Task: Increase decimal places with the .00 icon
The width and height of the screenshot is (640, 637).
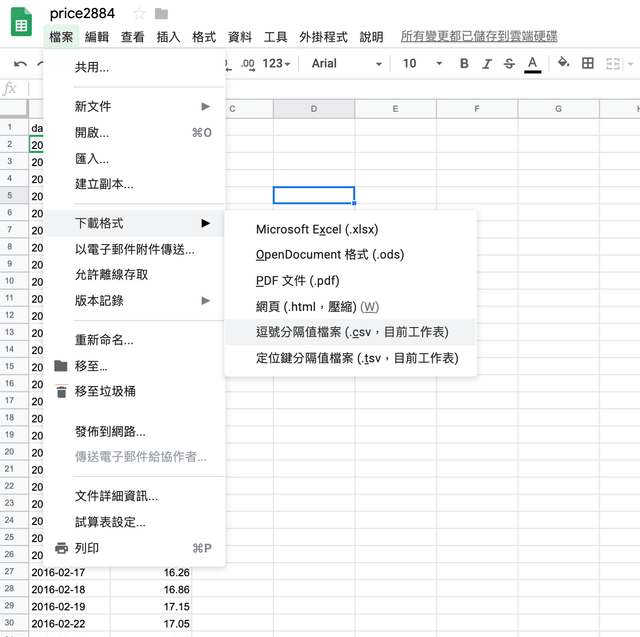Action: click(248, 64)
